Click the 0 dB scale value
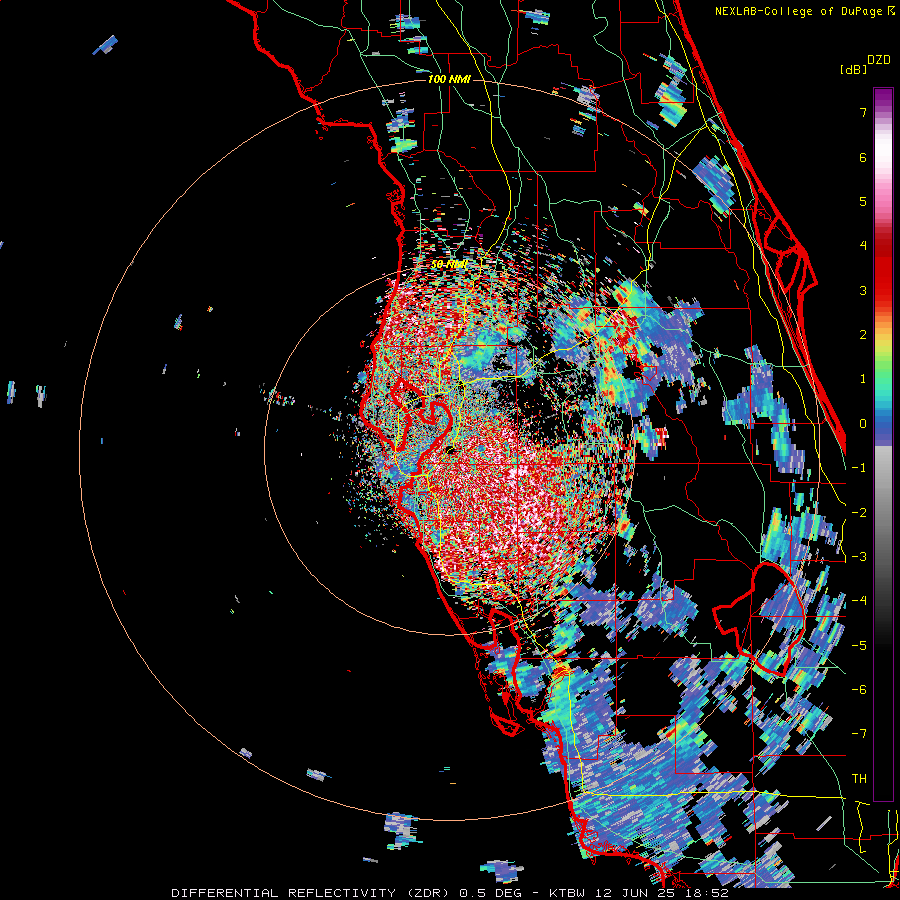This screenshot has width=900, height=900. coord(863,424)
